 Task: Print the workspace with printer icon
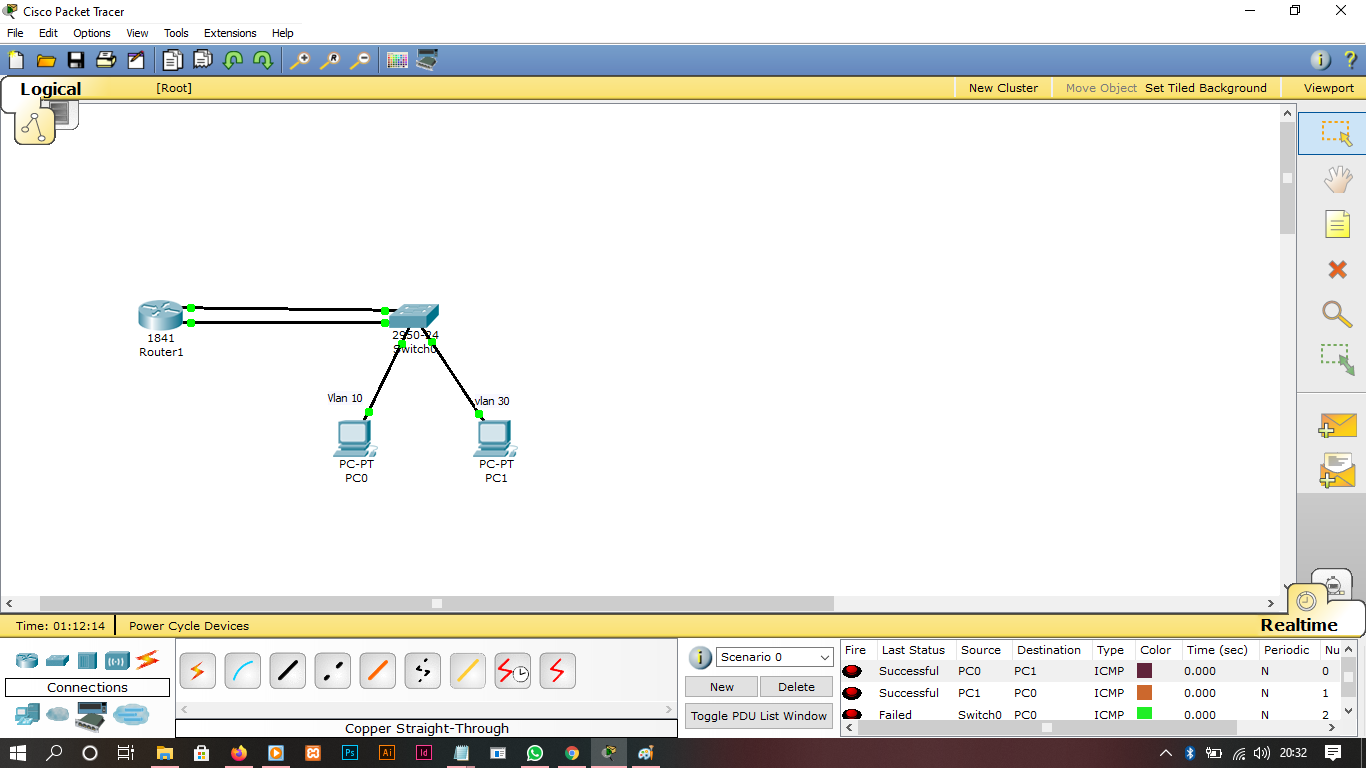pos(105,60)
